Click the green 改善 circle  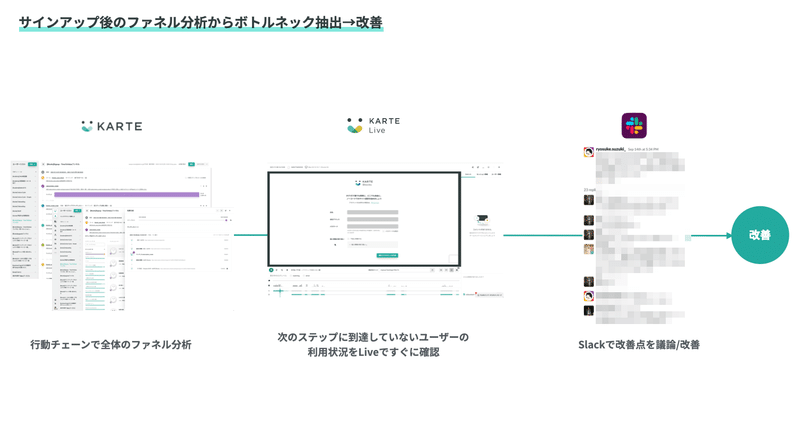pyautogui.click(x=760, y=235)
